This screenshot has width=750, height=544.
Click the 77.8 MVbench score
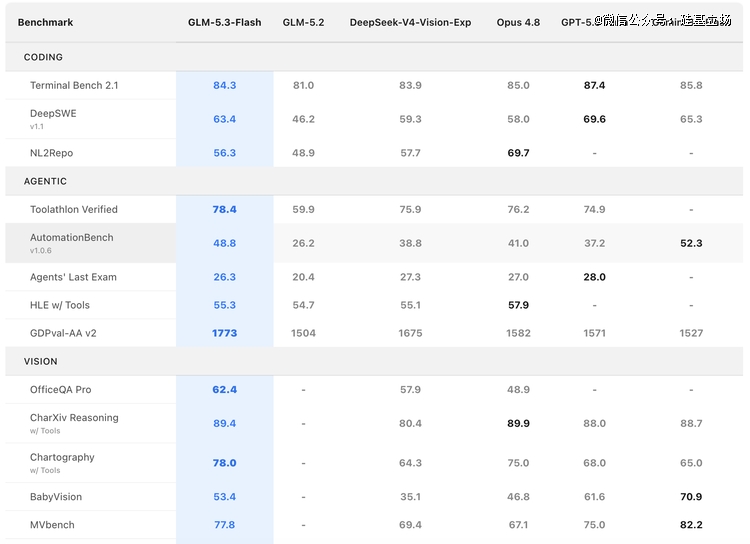click(x=225, y=525)
